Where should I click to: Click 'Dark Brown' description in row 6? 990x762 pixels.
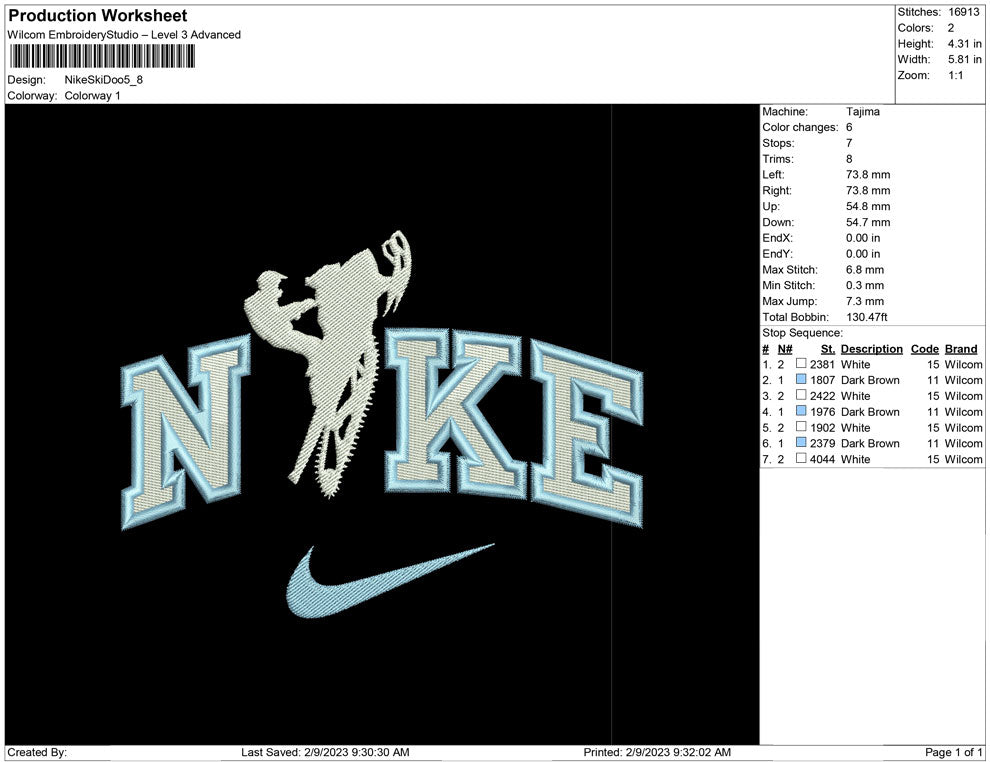[870, 443]
